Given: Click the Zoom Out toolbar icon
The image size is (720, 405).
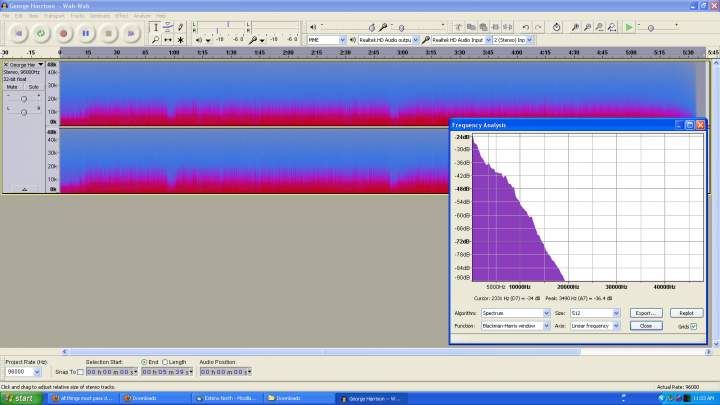Looking at the screenshot, I should [x=587, y=28].
